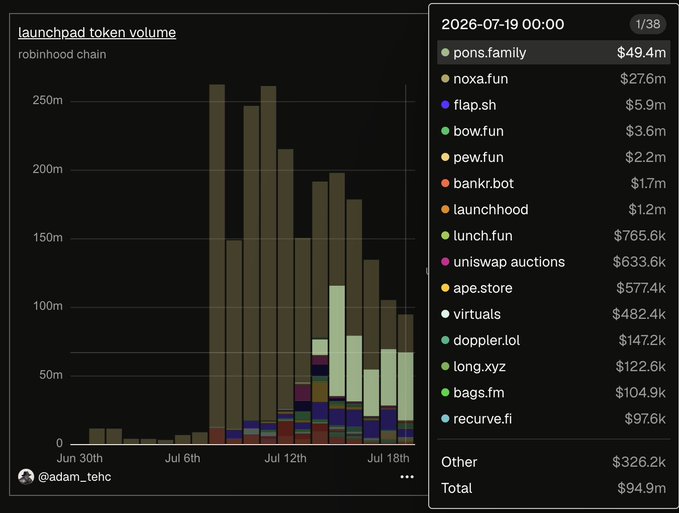Select the bags.fm legend row

553,392
